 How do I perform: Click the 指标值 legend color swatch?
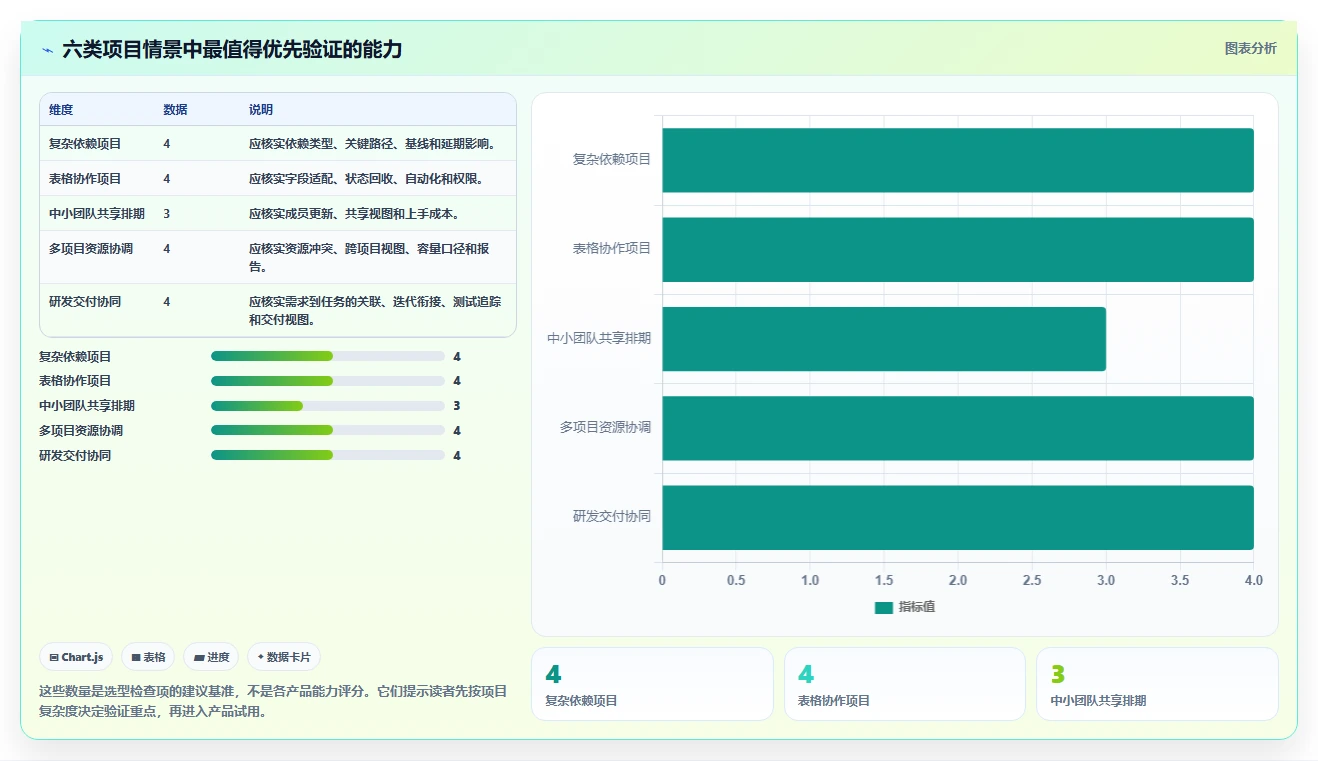[883, 607]
